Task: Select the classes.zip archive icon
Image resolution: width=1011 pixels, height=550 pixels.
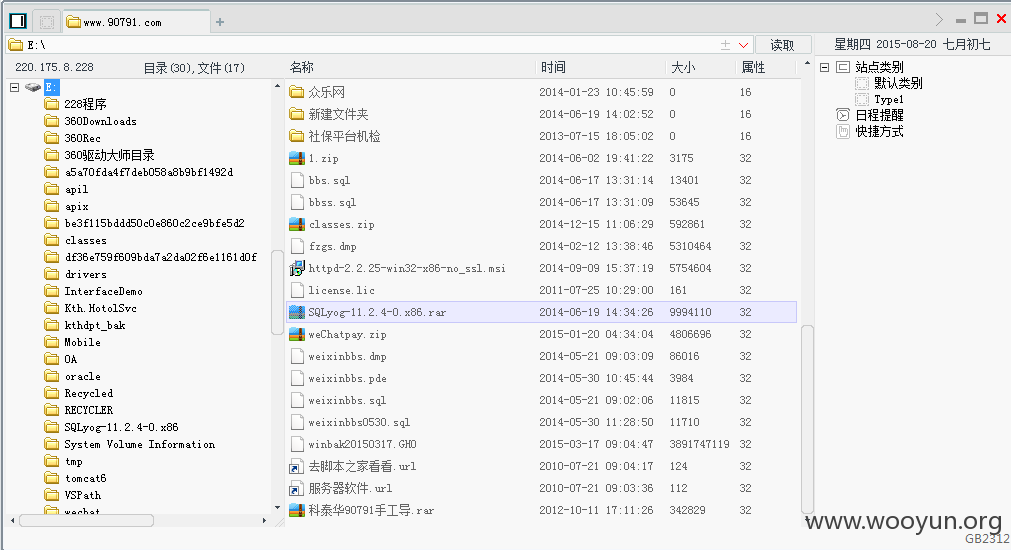Action: pyautogui.click(x=297, y=224)
